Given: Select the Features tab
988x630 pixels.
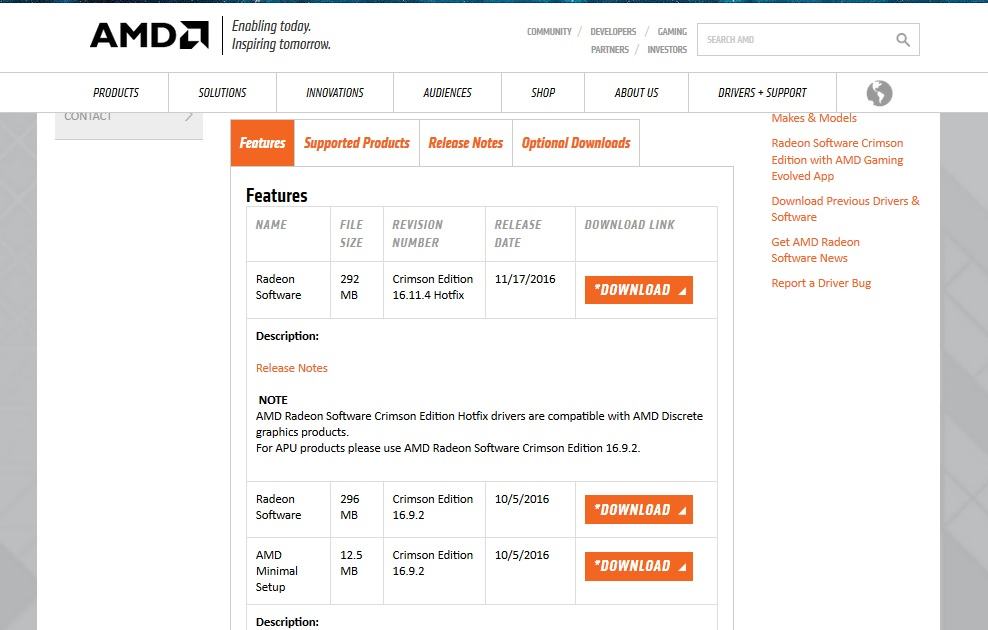Looking at the screenshot, I should pos(262,143).
